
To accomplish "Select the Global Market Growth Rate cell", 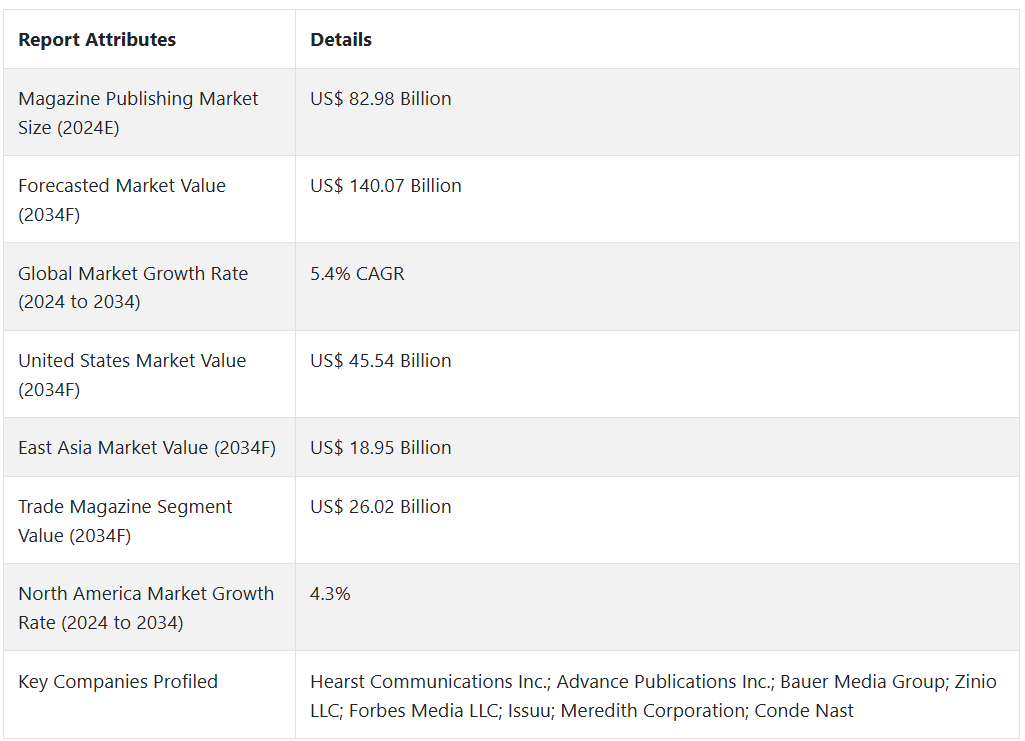I will [x=133, y=287].
